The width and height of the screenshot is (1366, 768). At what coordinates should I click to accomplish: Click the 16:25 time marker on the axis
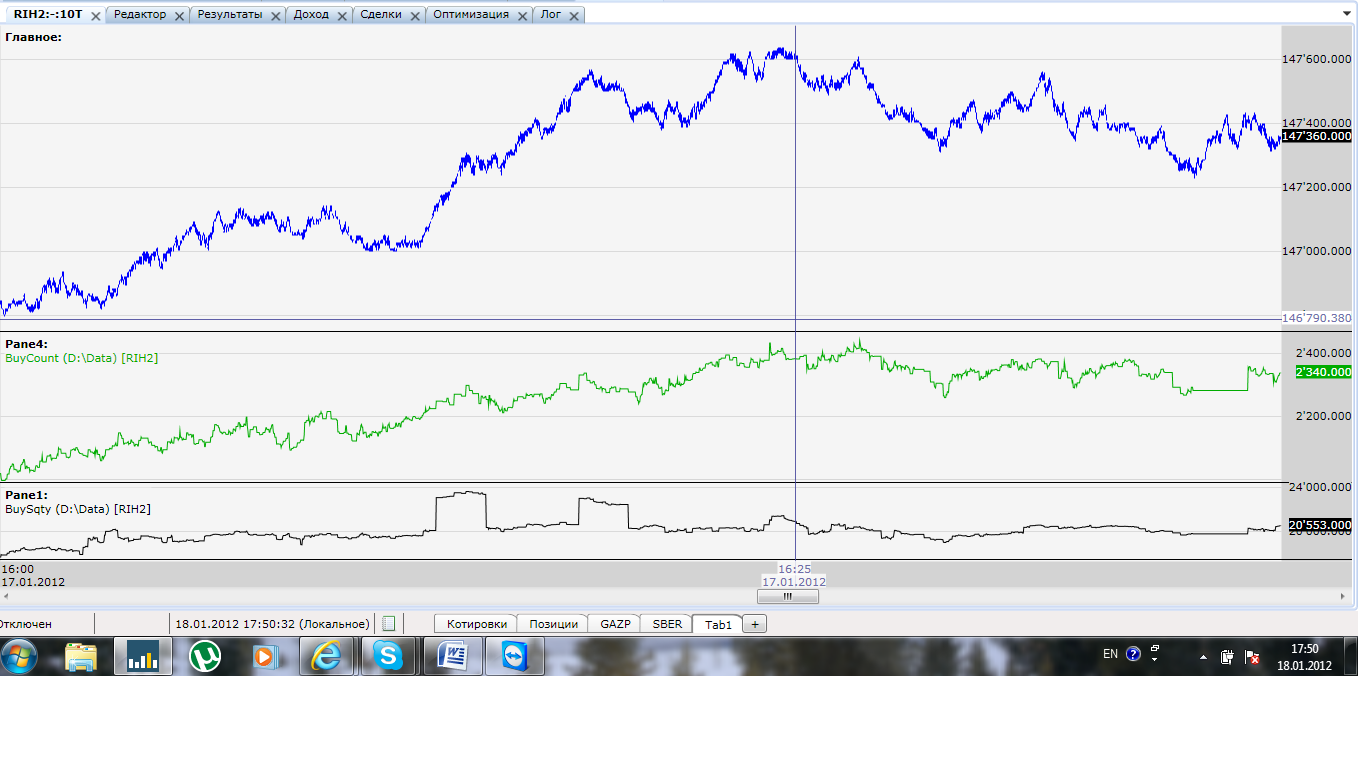coord(794,568)
